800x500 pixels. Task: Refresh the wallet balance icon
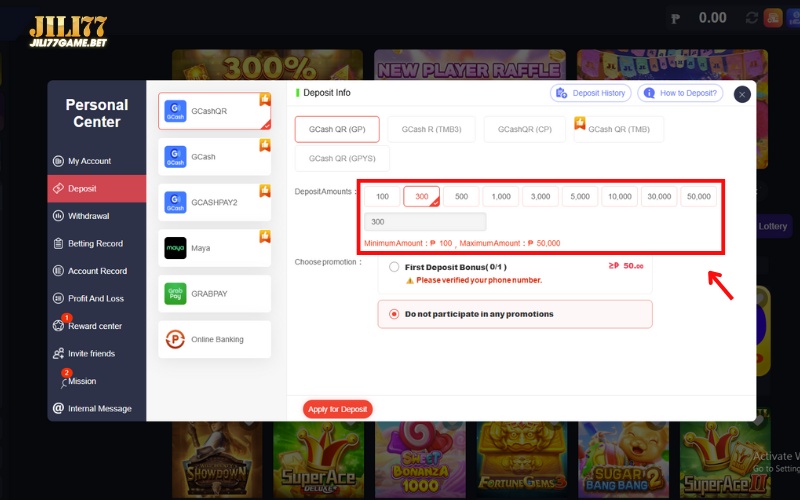tap(751, 18)
